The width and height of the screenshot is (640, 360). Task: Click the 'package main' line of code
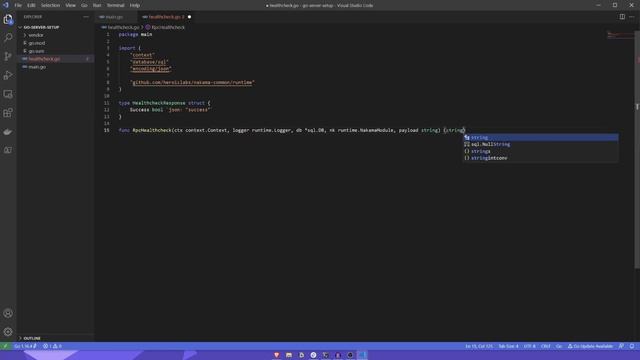coord(135,35)
